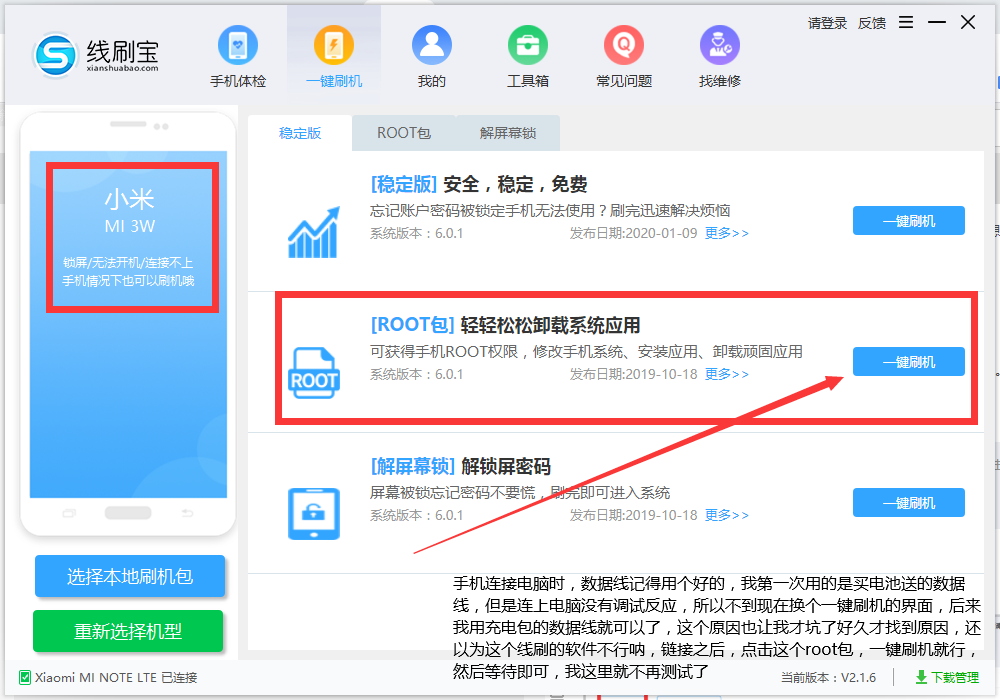Click the stable version chart icon
This screenshot has height=700, width=1000.
tap(314, 232)
